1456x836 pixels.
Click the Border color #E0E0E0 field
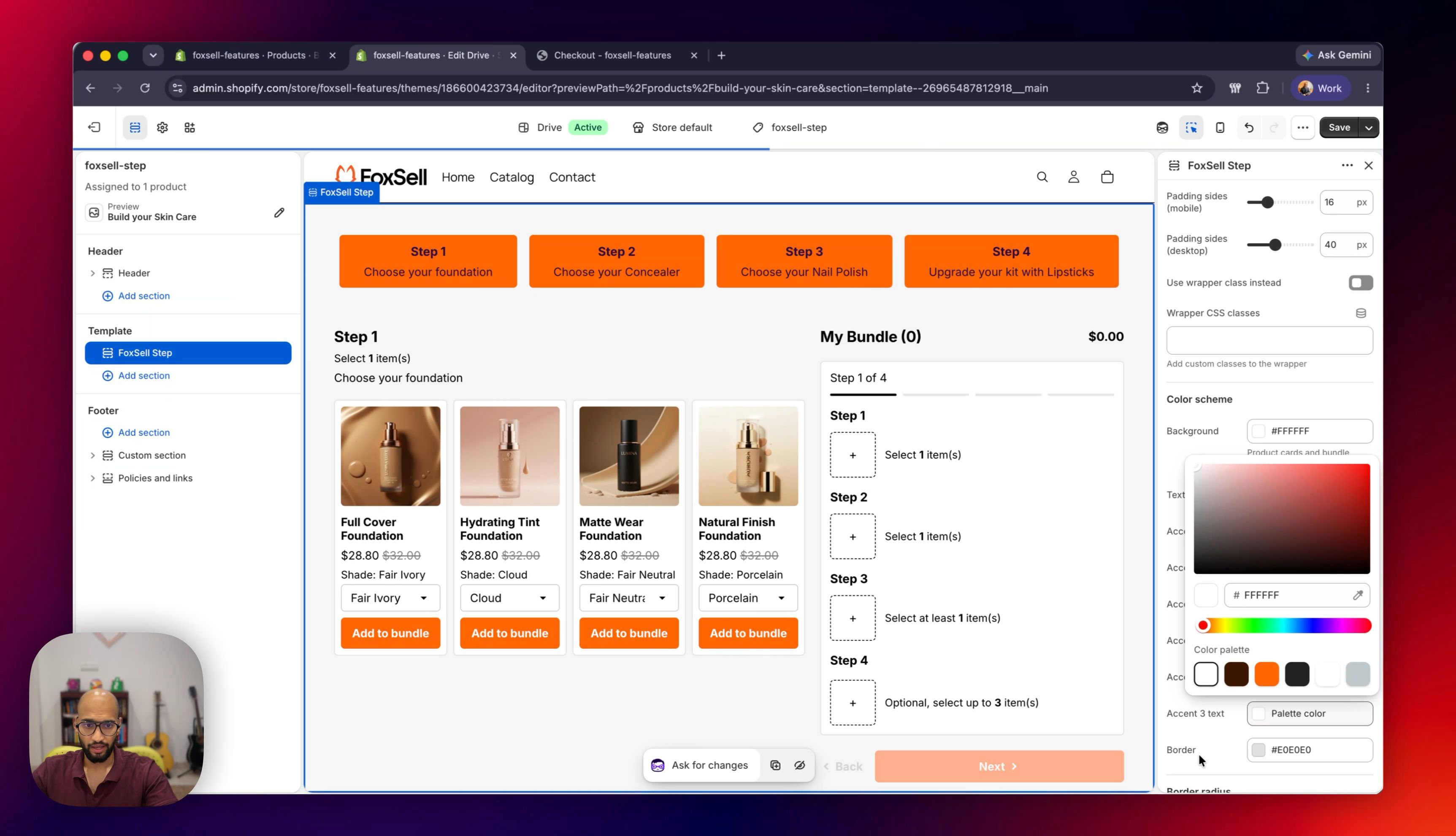coord(1310,750)
